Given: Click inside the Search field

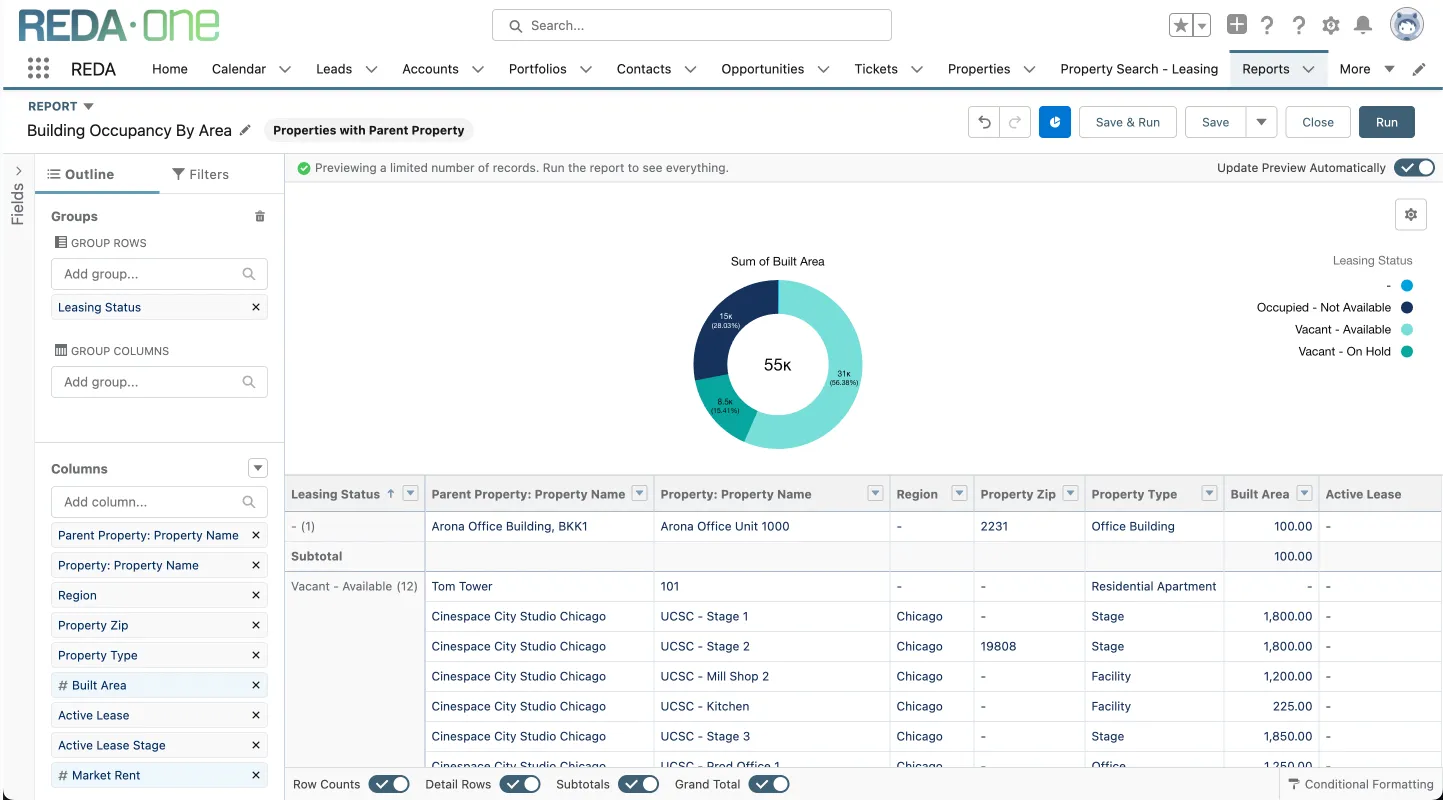Looking at the screenshot, I should [690, 24].
